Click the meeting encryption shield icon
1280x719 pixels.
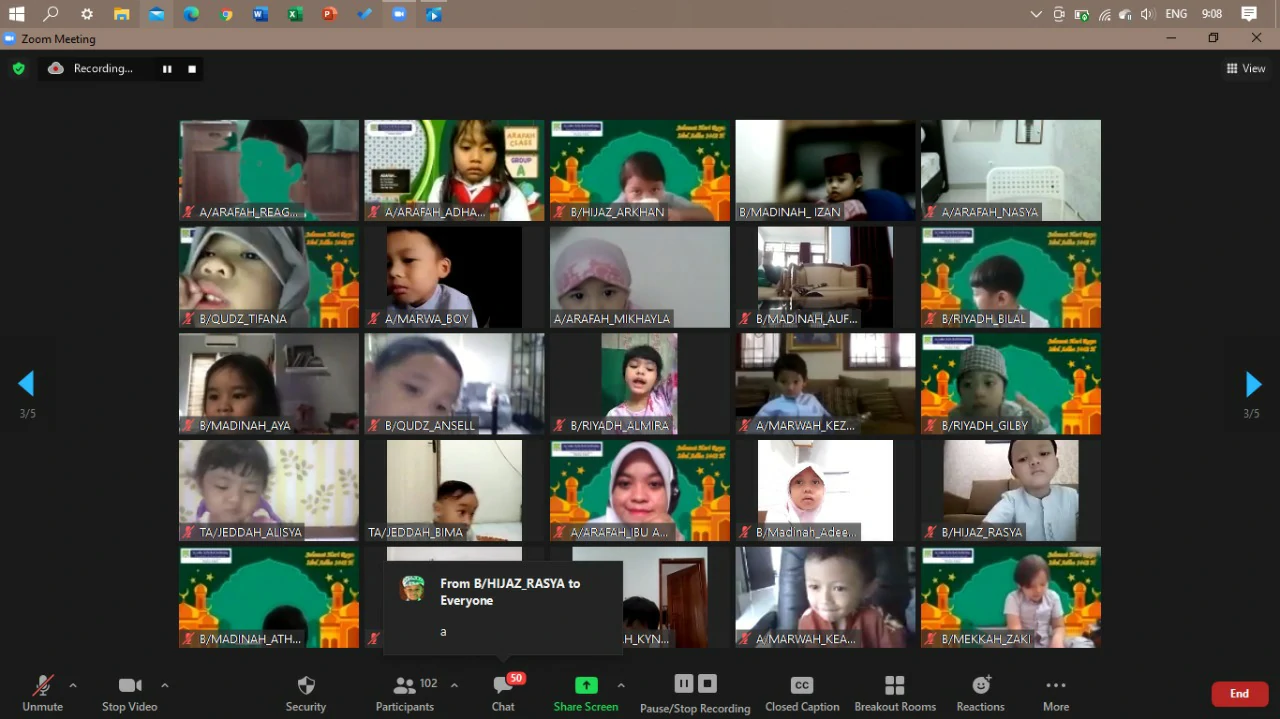tap(18, 68)
